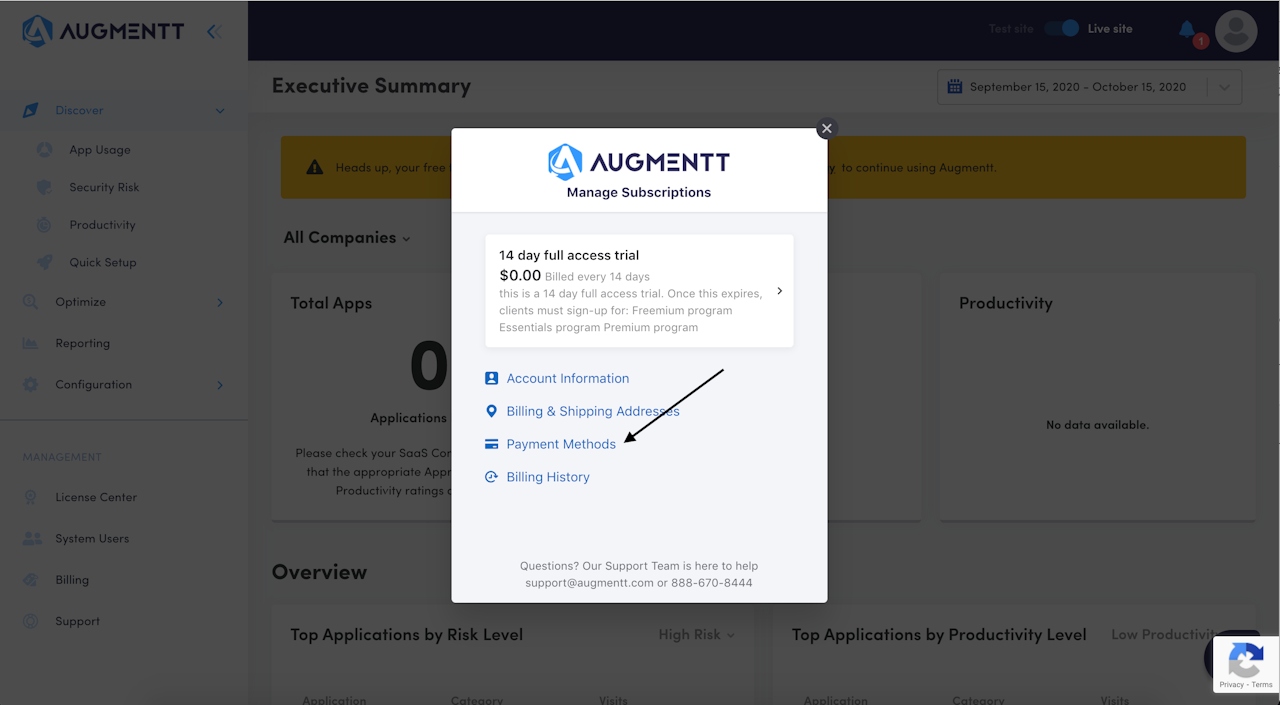Viewport: 1280px width, 705px height.
Task: Click the Configuration gear icon
Action: (31, 384)
